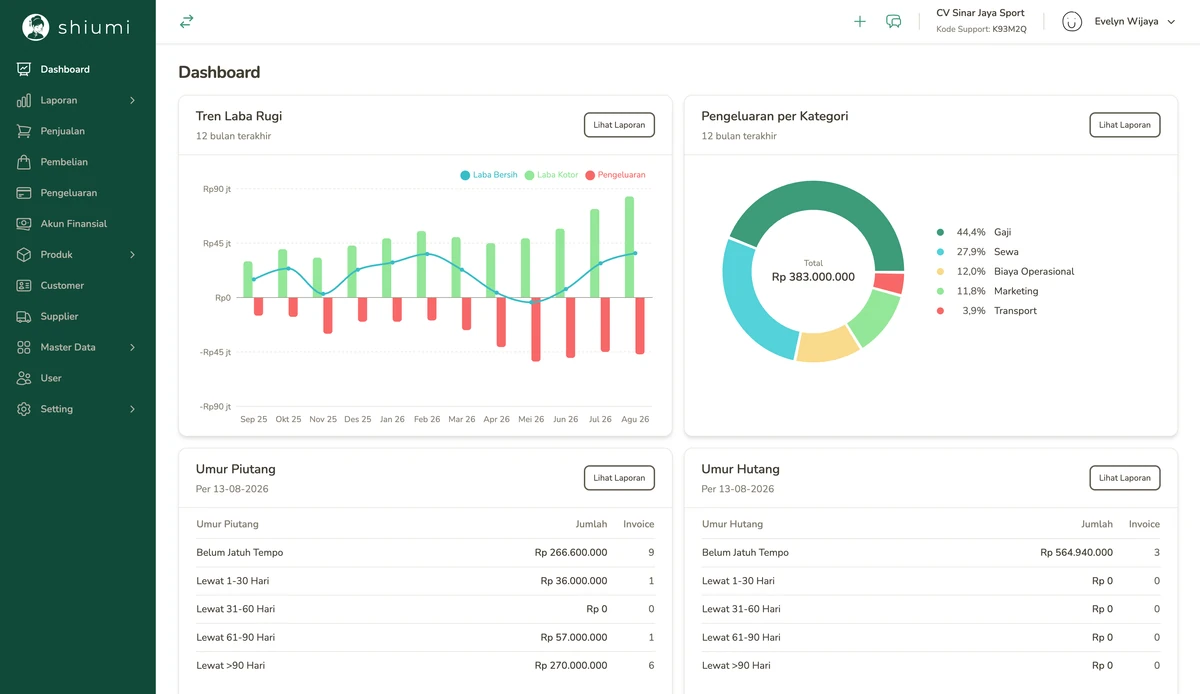Click the Agu 26 green profit bar
Image resolution: width=1200 pixels, height=694 pixels.
[629, 247]
